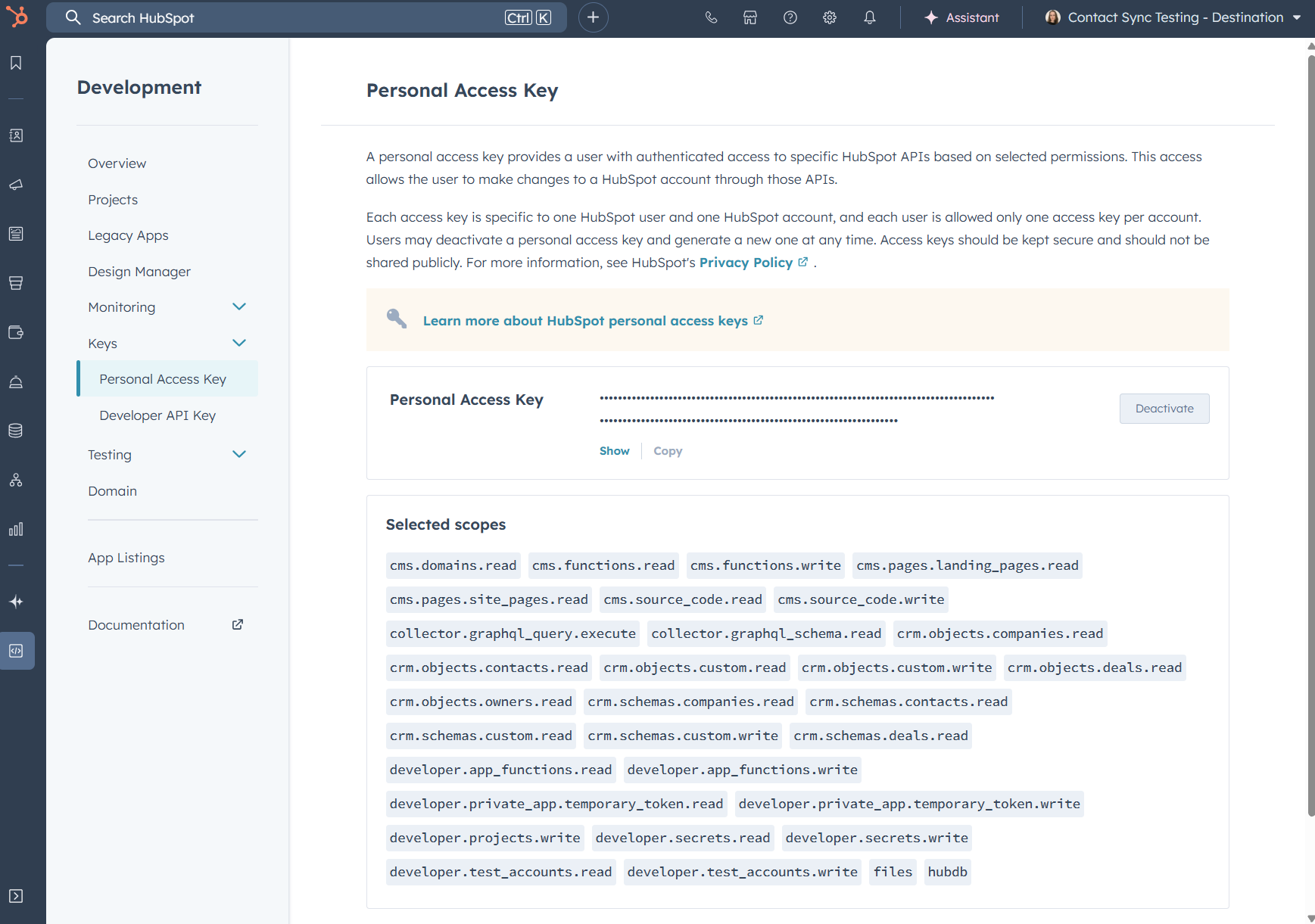
Task: Open the Bookmarks icon in the sidebar
Action: point(16,64)
